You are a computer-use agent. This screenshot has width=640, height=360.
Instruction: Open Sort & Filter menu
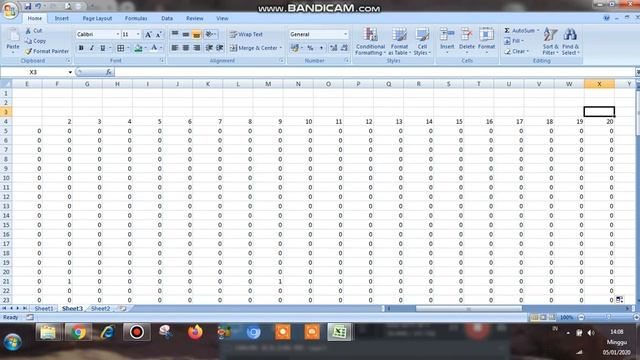tap(550, 41)
